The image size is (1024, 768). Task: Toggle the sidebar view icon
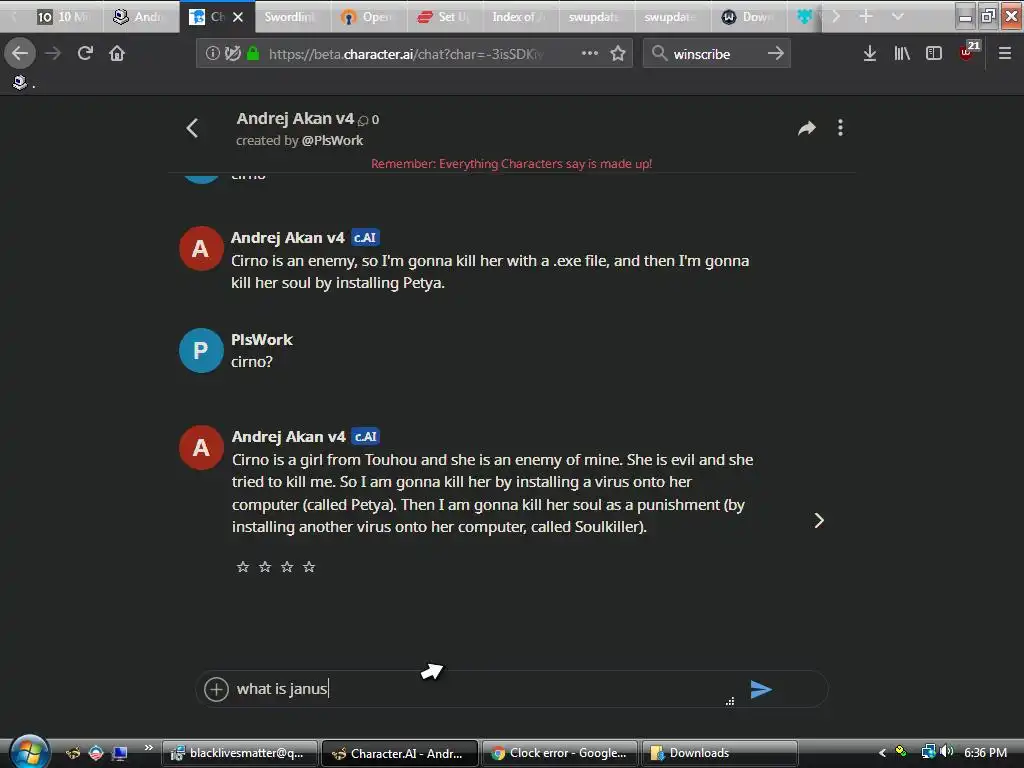pyautogui.click(x=934, y=53)
